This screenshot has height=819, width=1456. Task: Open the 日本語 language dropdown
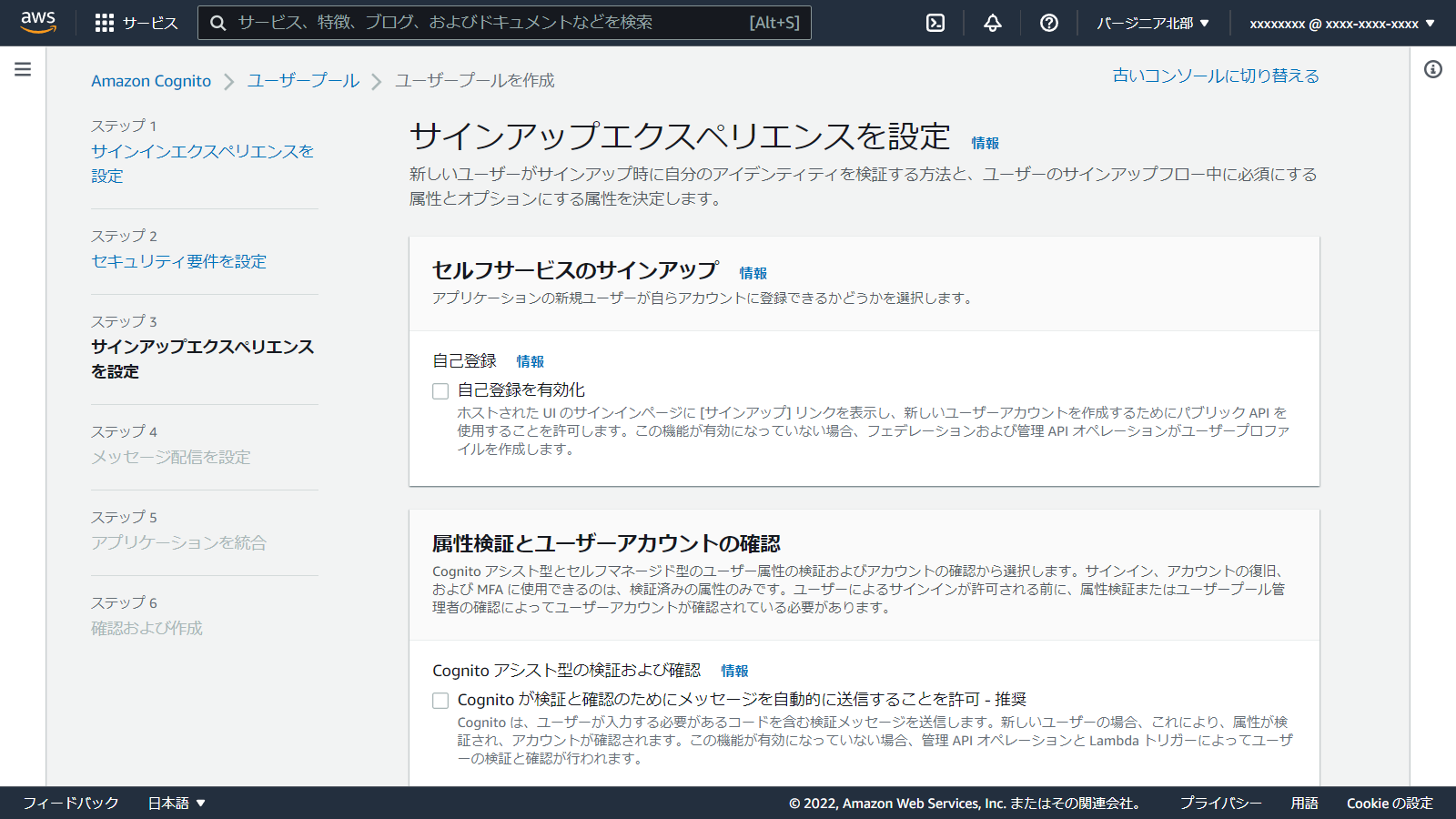pyautogui.click(x=177, y=803)
